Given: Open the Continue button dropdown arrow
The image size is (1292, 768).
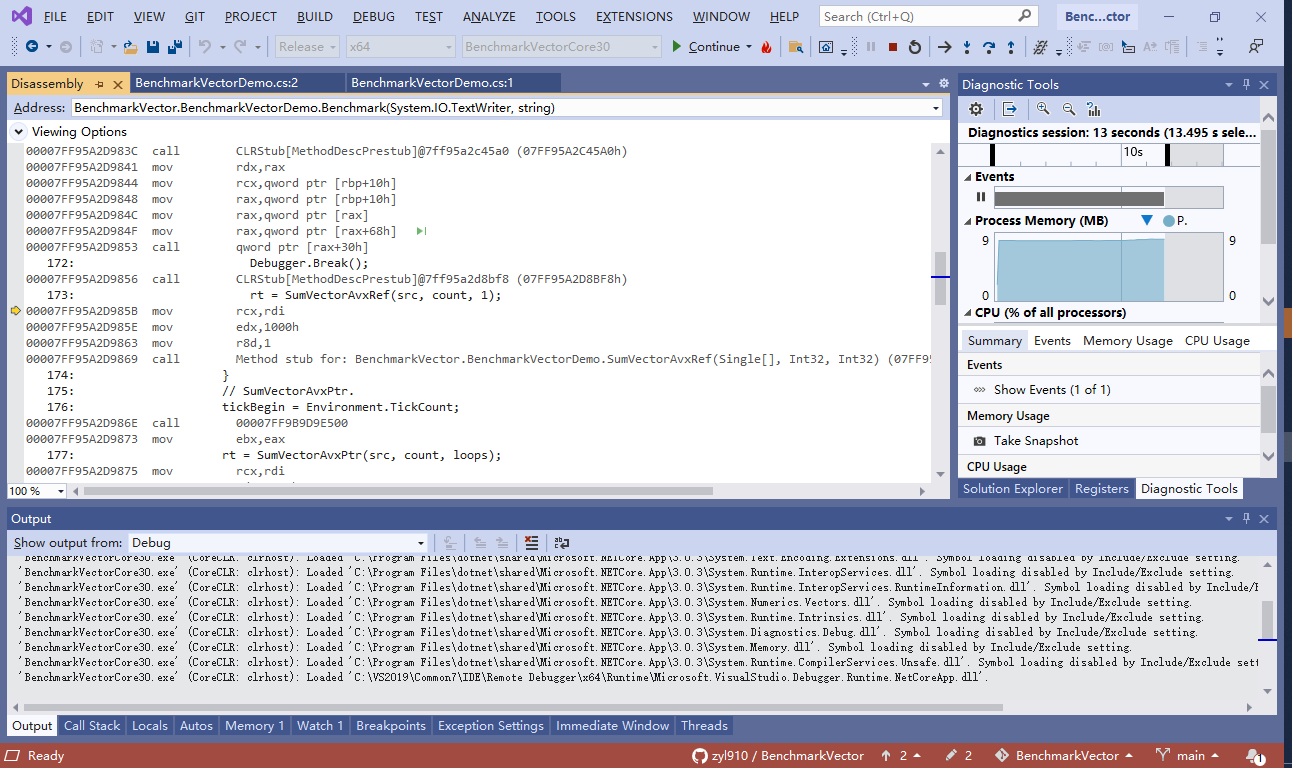Looking at the screenshot, I should (x=749, y=47).
